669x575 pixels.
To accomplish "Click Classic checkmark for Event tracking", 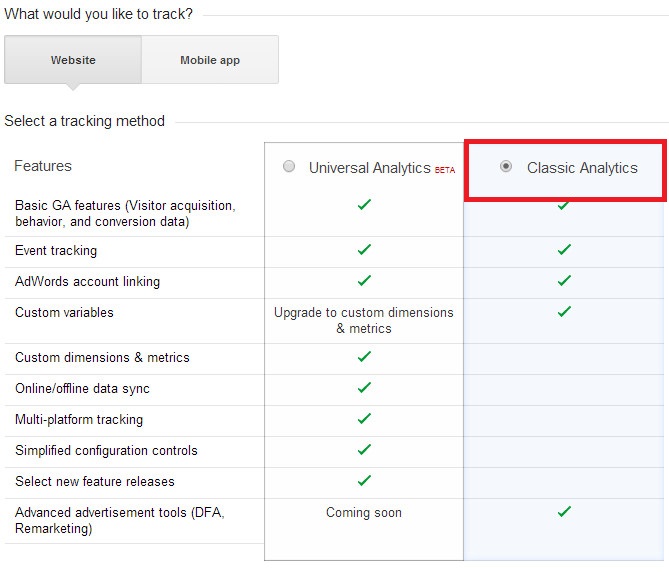I will [x=564, y=249].
